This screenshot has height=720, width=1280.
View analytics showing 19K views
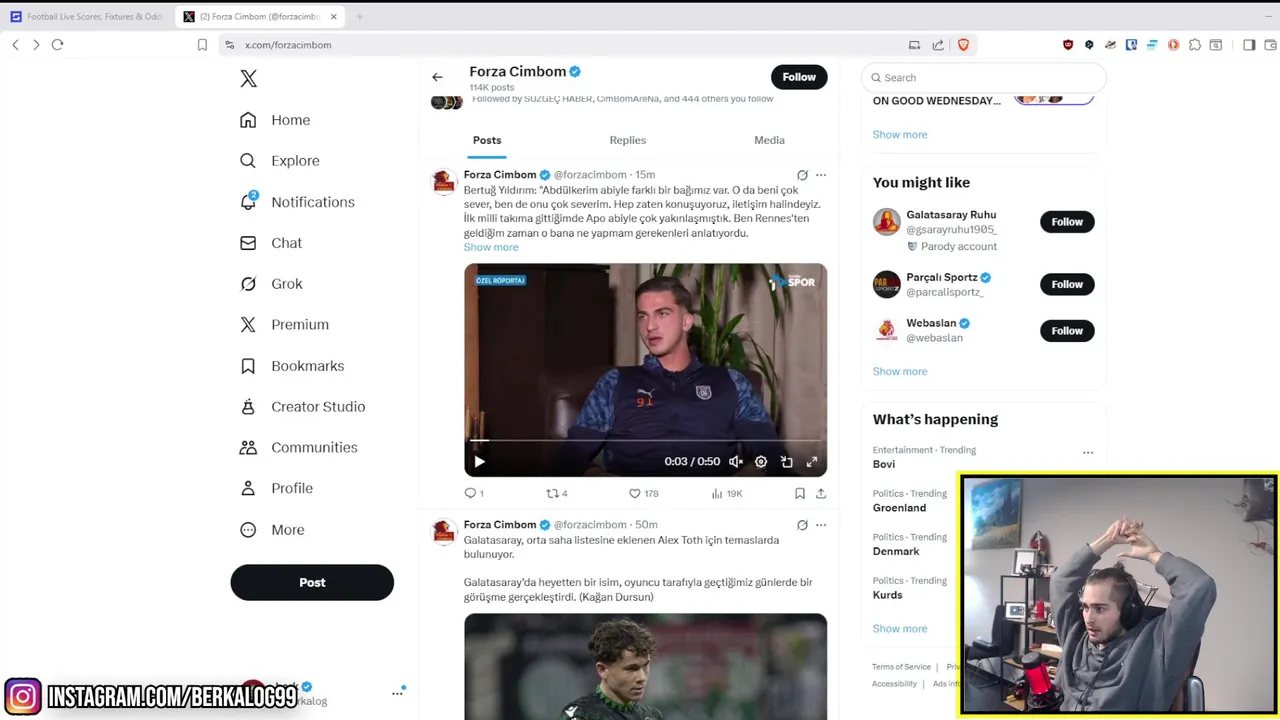pos(727,493)
